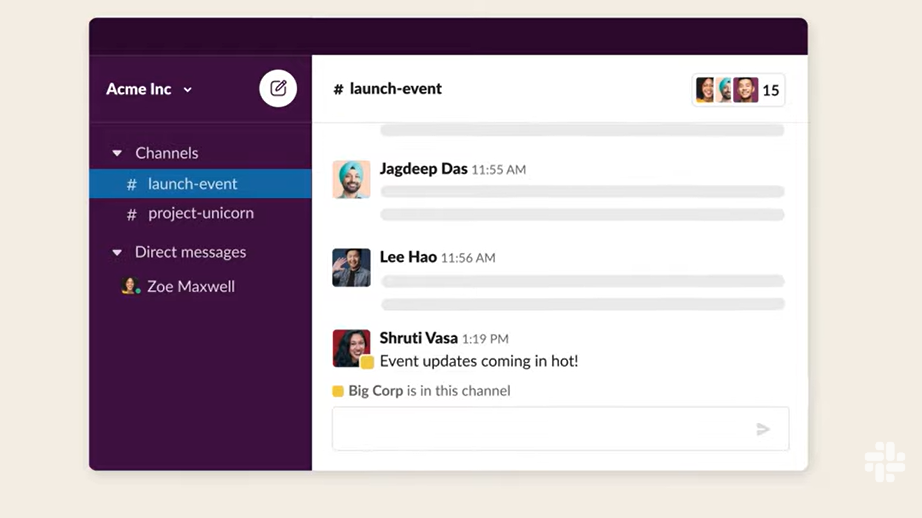Collapse the Direct messages section triangle

tap(117, 253)
